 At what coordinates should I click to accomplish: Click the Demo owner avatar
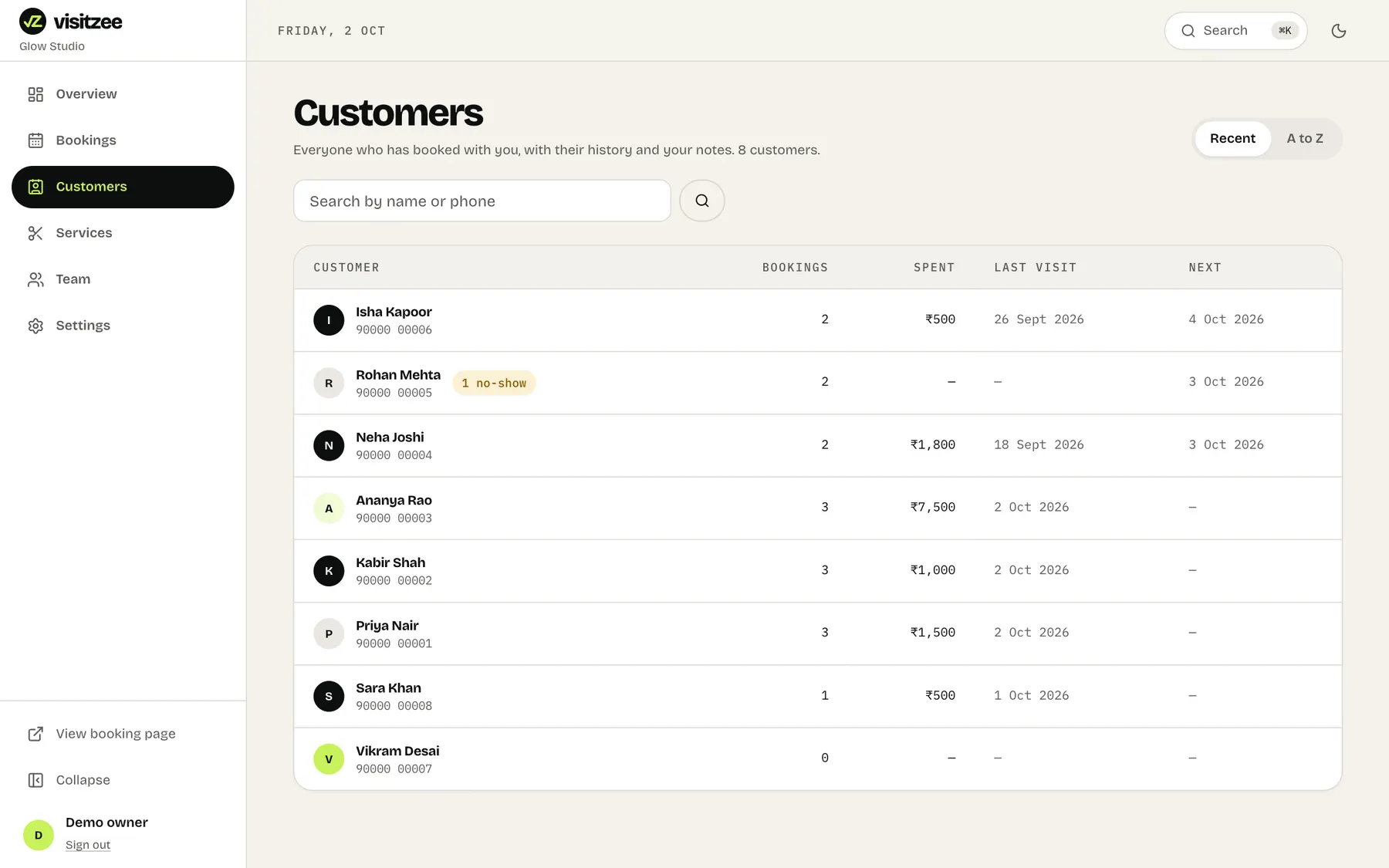click(x=39, y=835)
